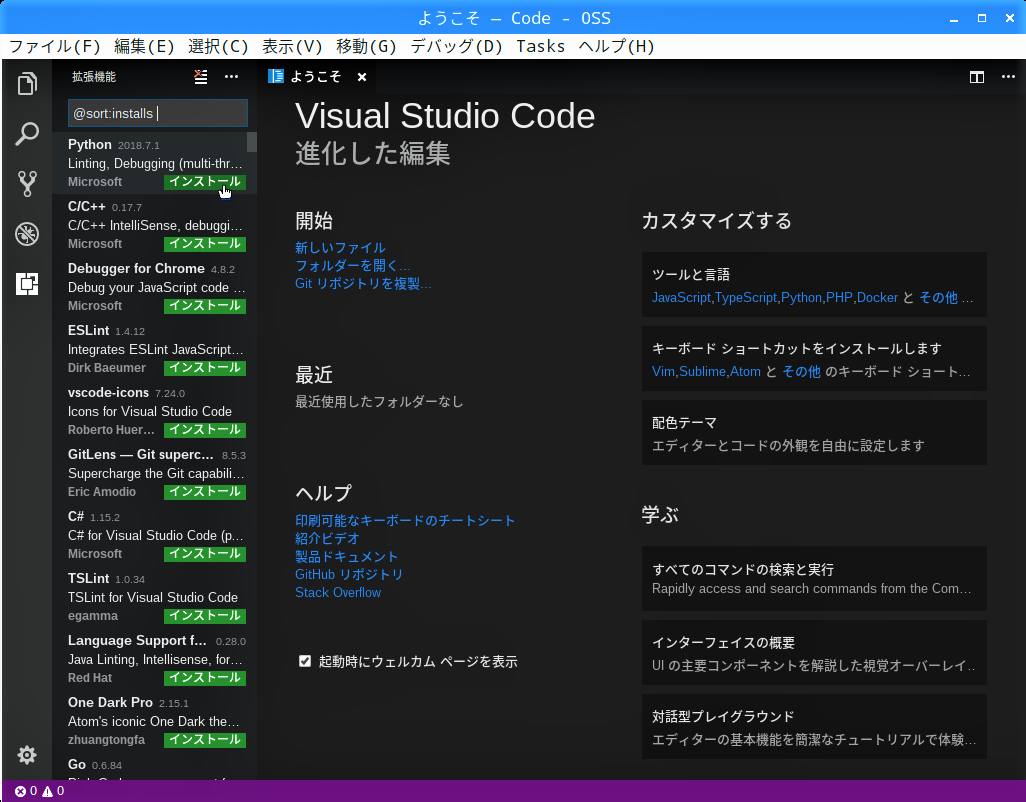This screenshot has height=802, width=1026.
Task: Open the 編集(E) menu
Action: pos(144,46)
